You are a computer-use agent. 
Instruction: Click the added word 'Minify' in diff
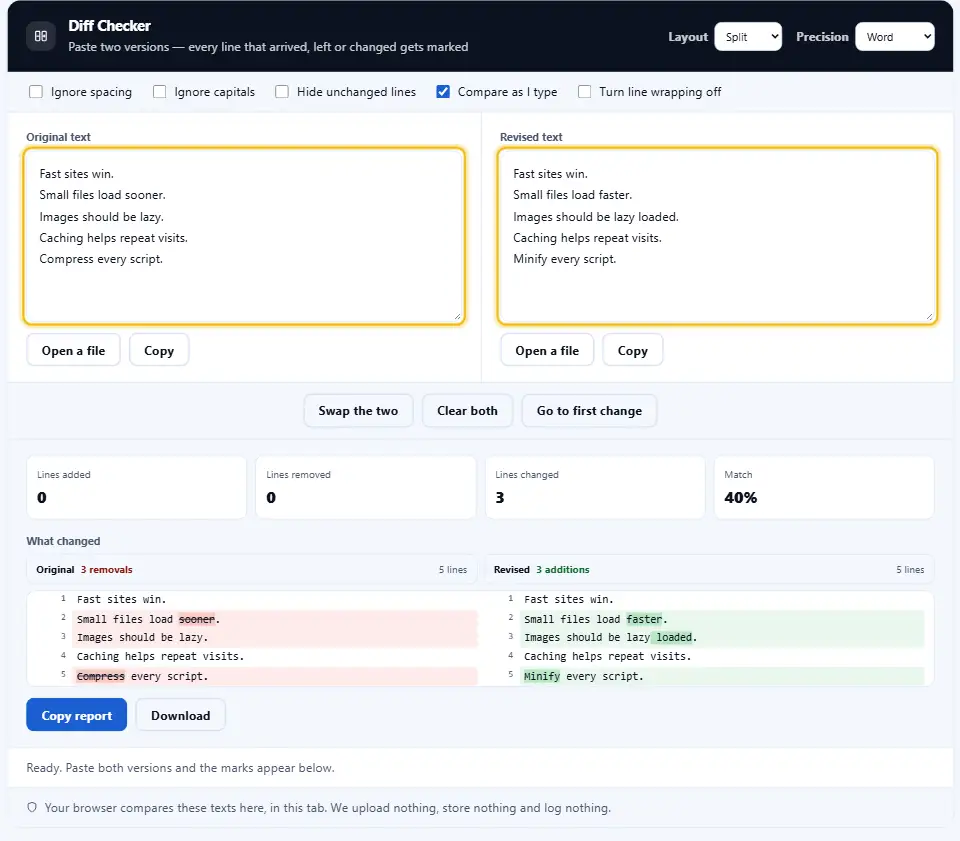pos(542,676)
